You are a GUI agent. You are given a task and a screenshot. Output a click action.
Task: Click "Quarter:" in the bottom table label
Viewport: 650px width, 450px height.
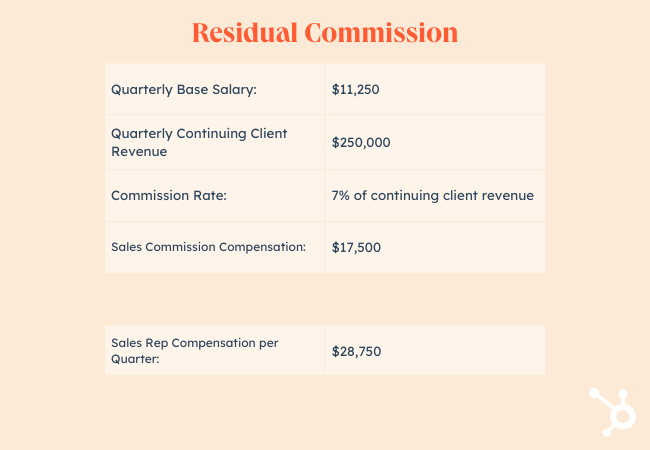[x=137, y=360]
